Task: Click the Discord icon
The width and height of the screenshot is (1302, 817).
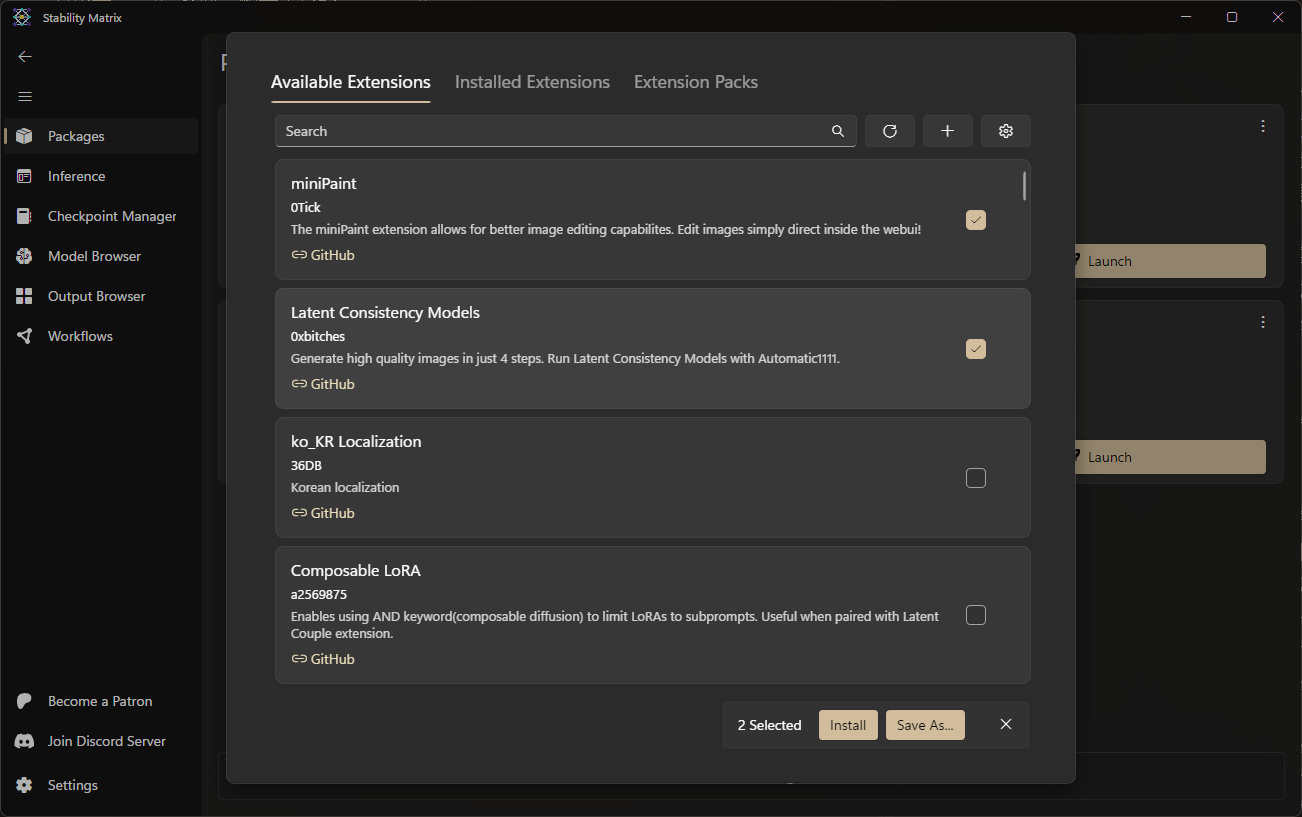Action: point(25,741)
